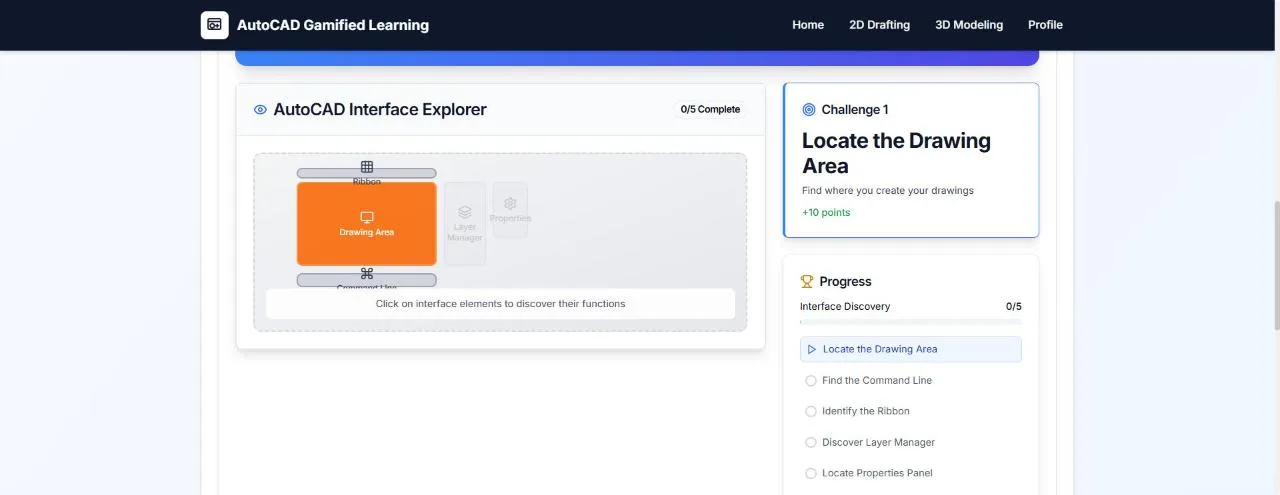Click the AutoCAD Interface Explorer heading

click(380, 110)
